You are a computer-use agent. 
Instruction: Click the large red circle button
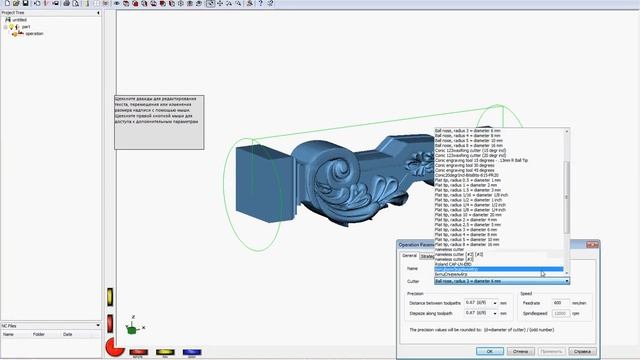[114, 347]
